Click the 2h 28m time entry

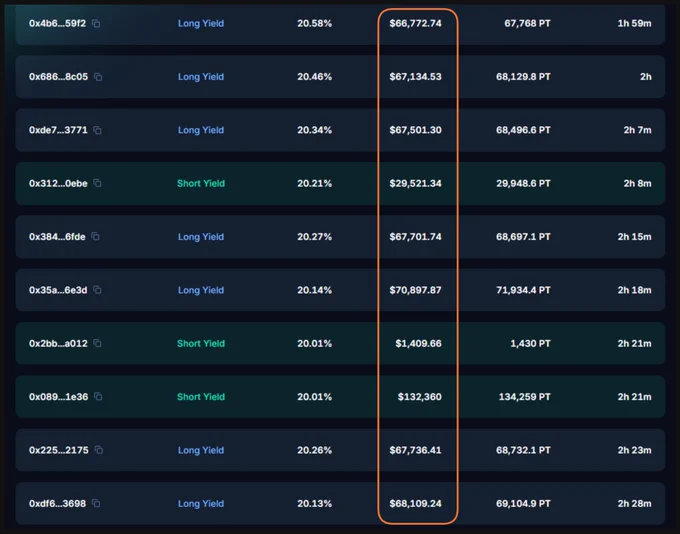(x=634, y=504)
